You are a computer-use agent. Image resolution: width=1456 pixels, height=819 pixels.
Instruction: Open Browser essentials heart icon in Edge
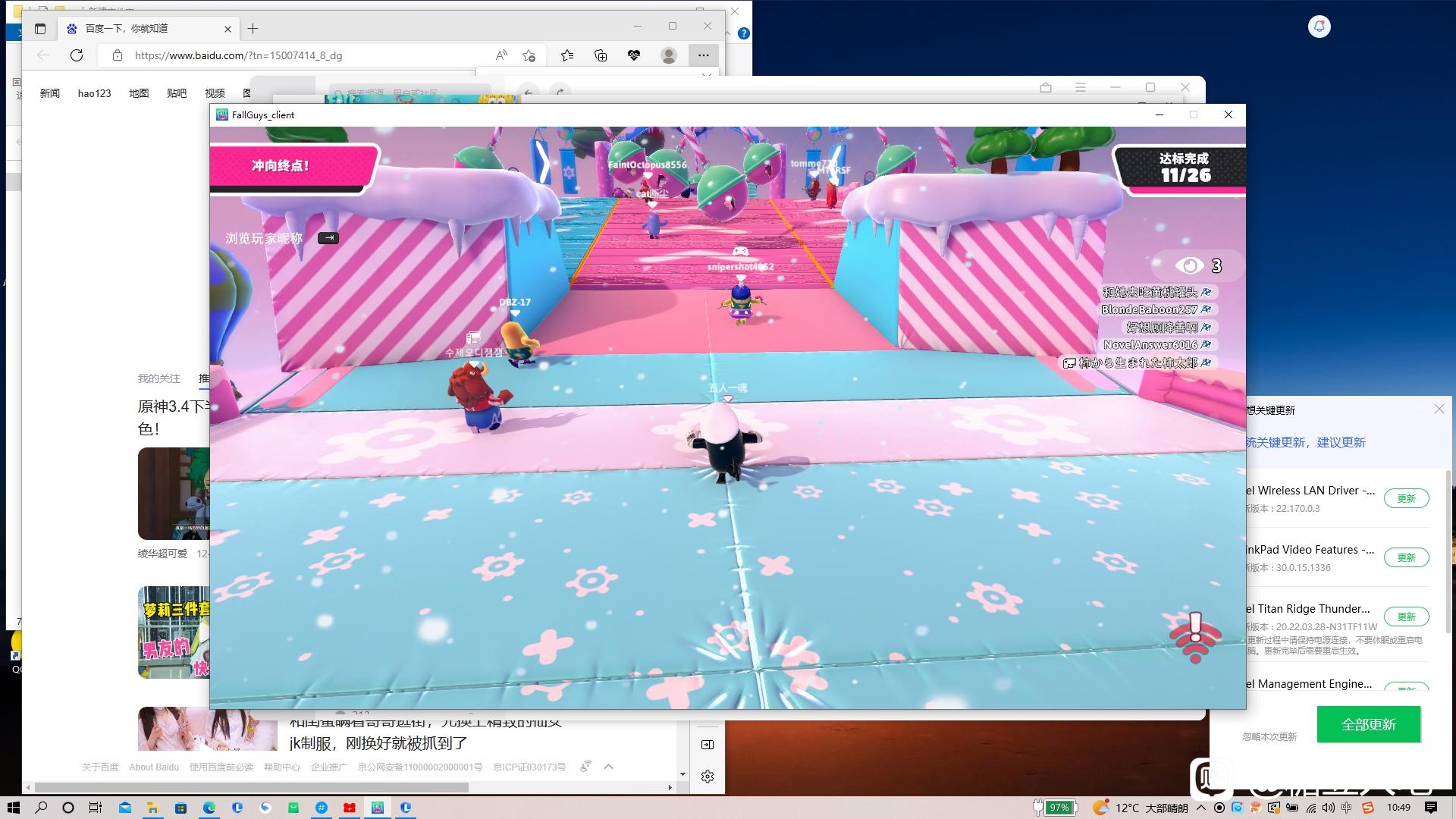pos(634,55)
